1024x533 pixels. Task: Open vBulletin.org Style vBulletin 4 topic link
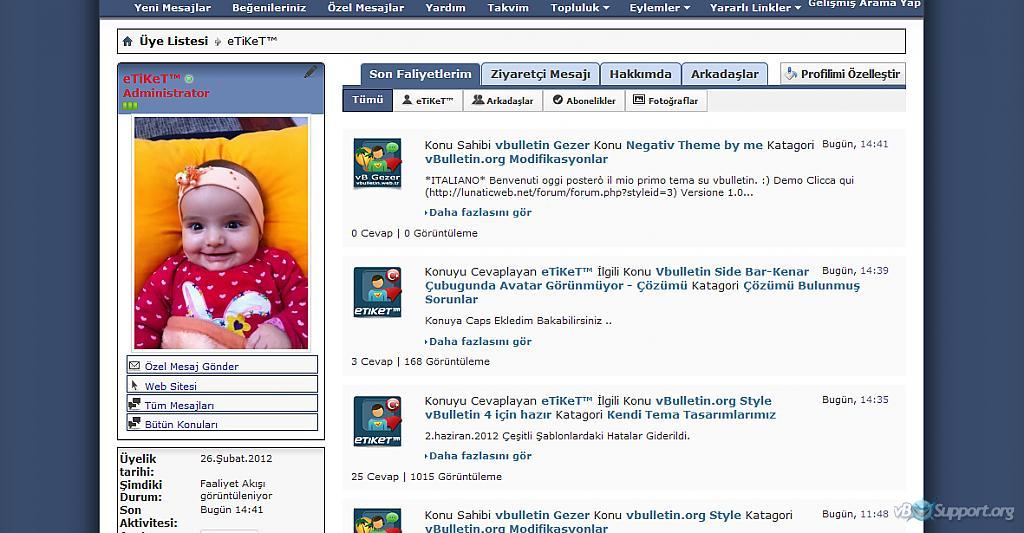[x=598, y=408]
